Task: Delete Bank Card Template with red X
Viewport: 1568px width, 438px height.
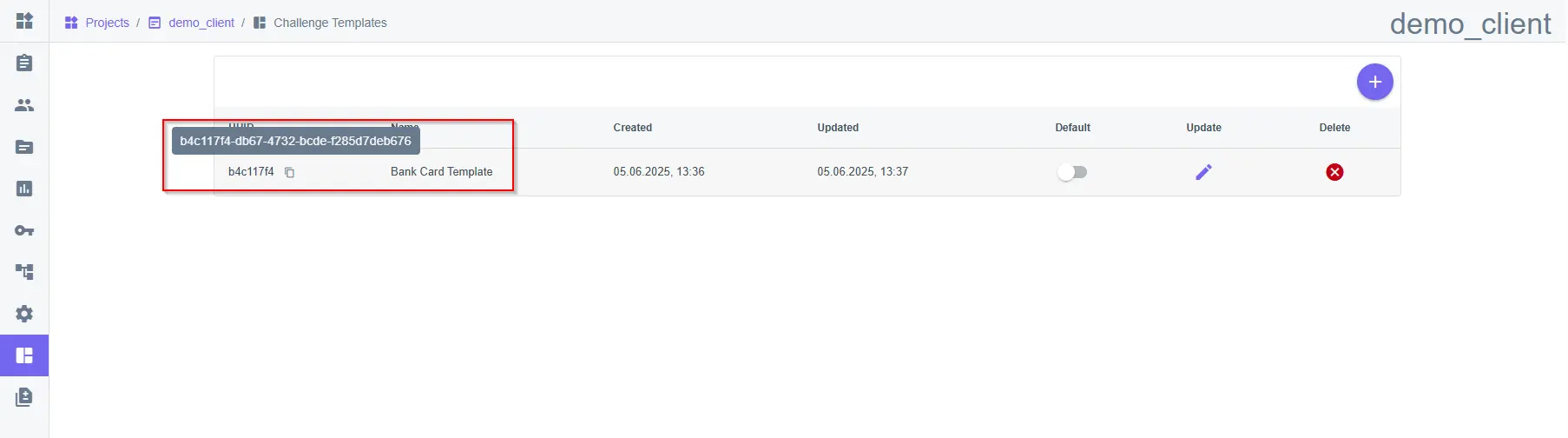Action: [1334, 172]
